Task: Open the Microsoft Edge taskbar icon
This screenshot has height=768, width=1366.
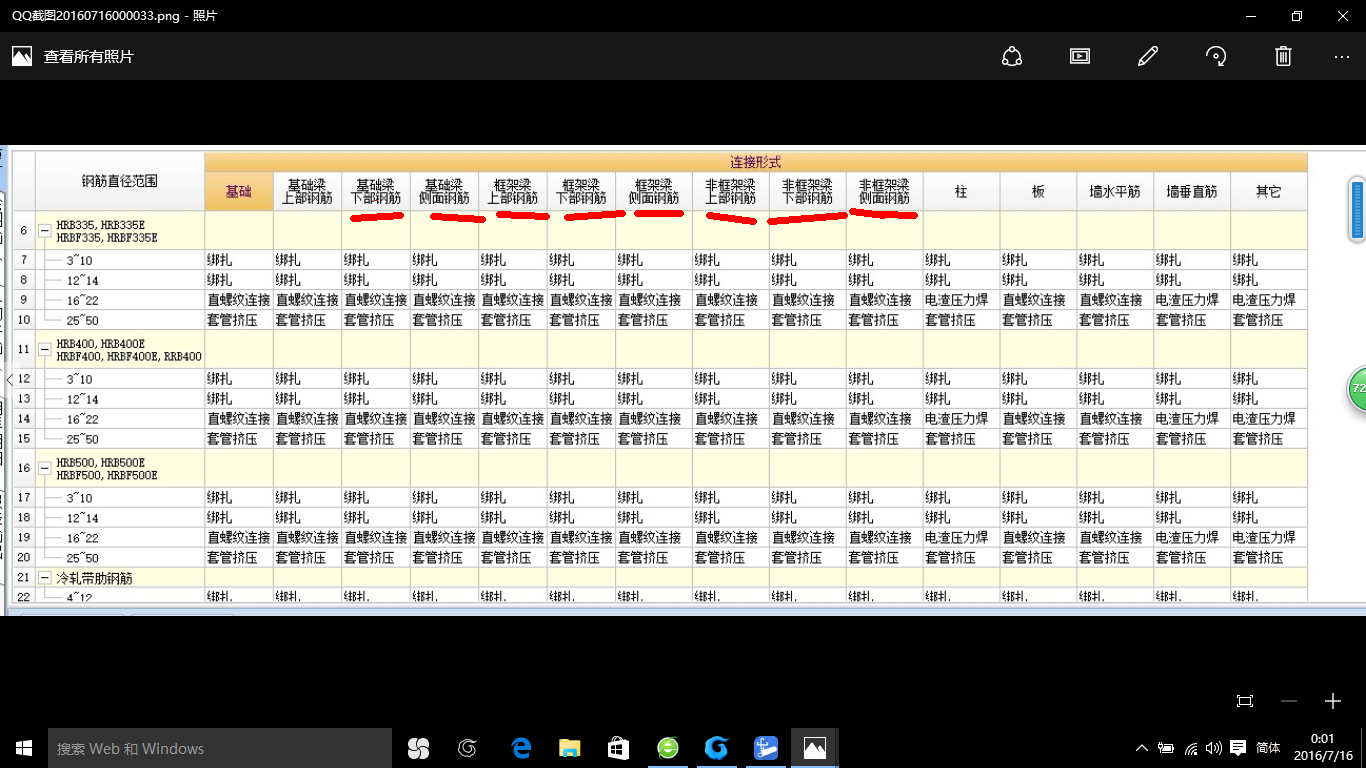Action: point(520,748)
